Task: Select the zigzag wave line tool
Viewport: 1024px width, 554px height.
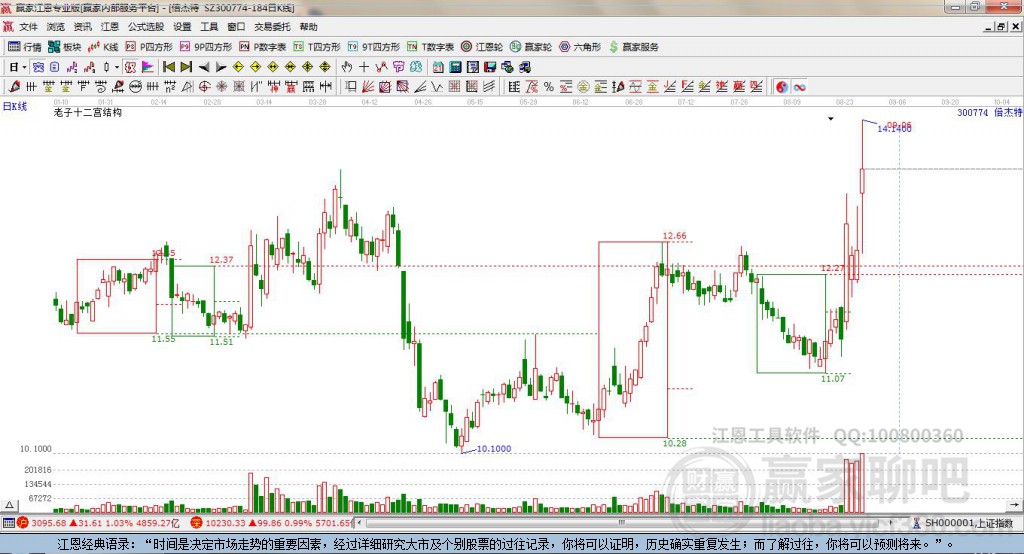Action: (436, 86)
